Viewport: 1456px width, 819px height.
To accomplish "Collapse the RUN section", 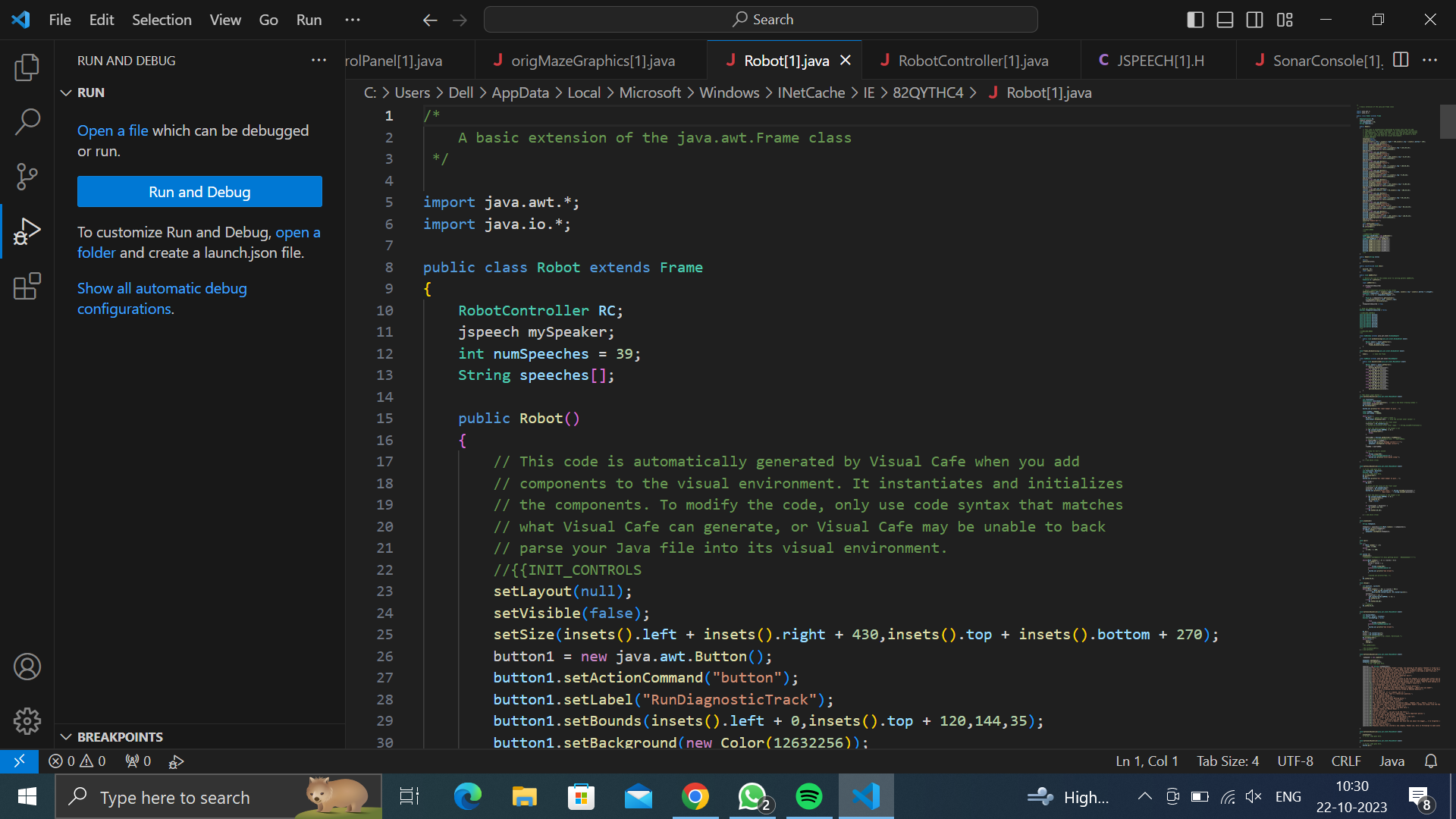I will pyautogui.click(x=199, y=93).
